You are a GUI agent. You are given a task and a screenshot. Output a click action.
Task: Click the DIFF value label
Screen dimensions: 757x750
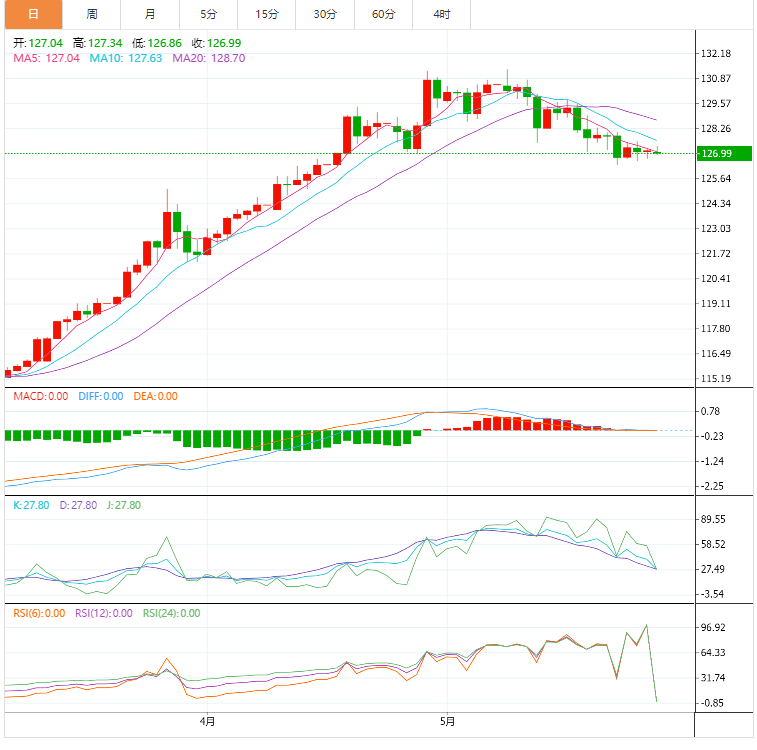pos(99,396)
